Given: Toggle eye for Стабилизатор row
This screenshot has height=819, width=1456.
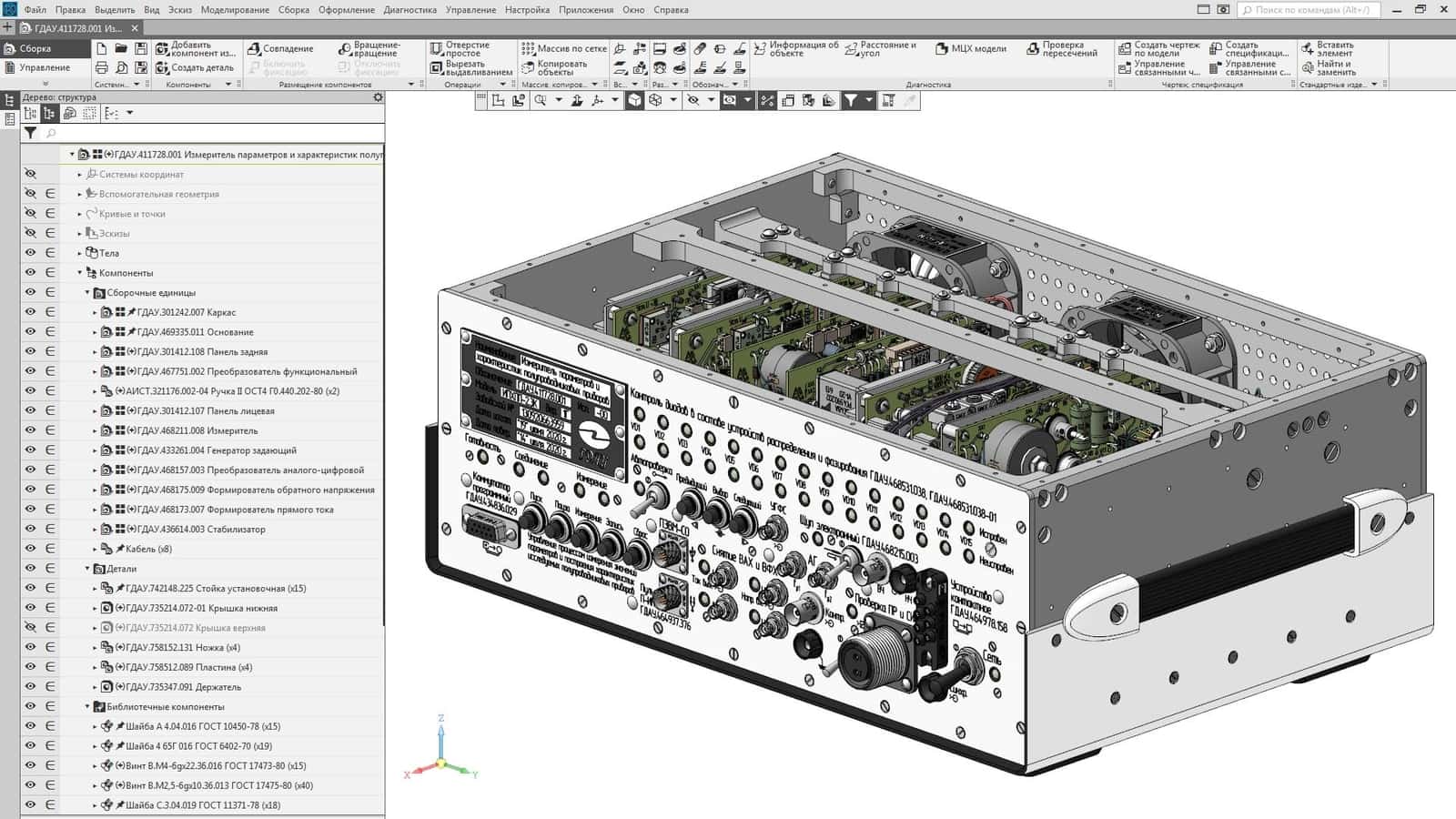Looking at the screenshot, I should [x=30, y=529].
